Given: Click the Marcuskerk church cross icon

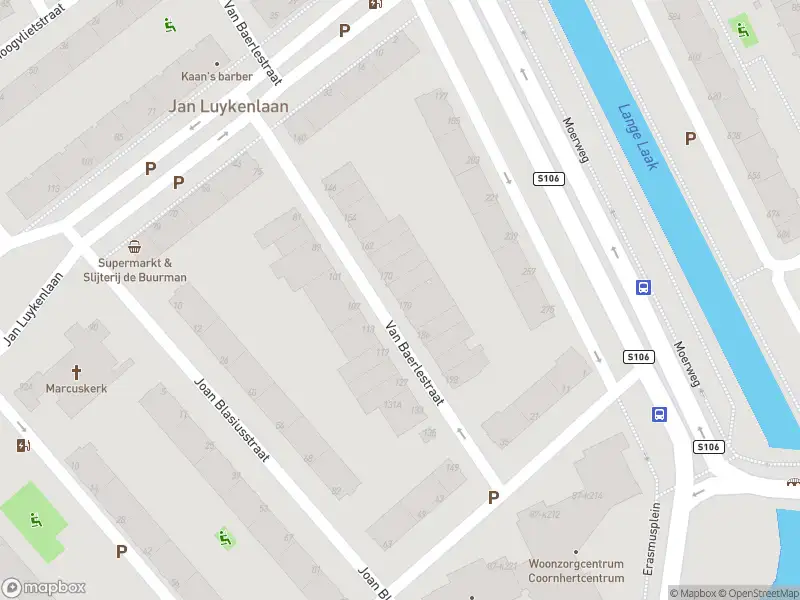Looking at the screenshot, I should point(76,372).
